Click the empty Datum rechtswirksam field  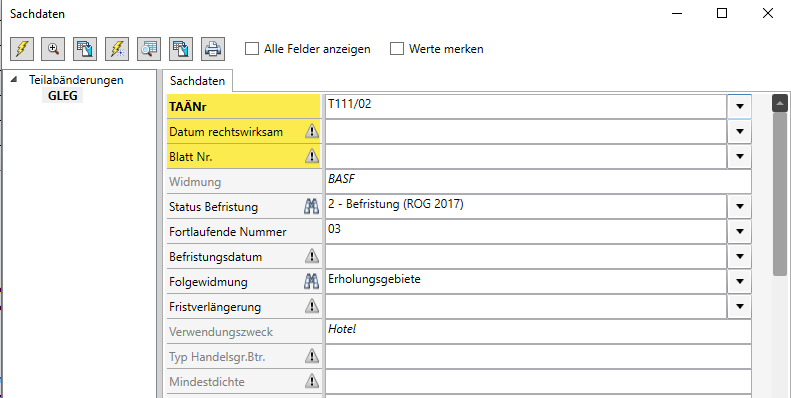[526, 132]
